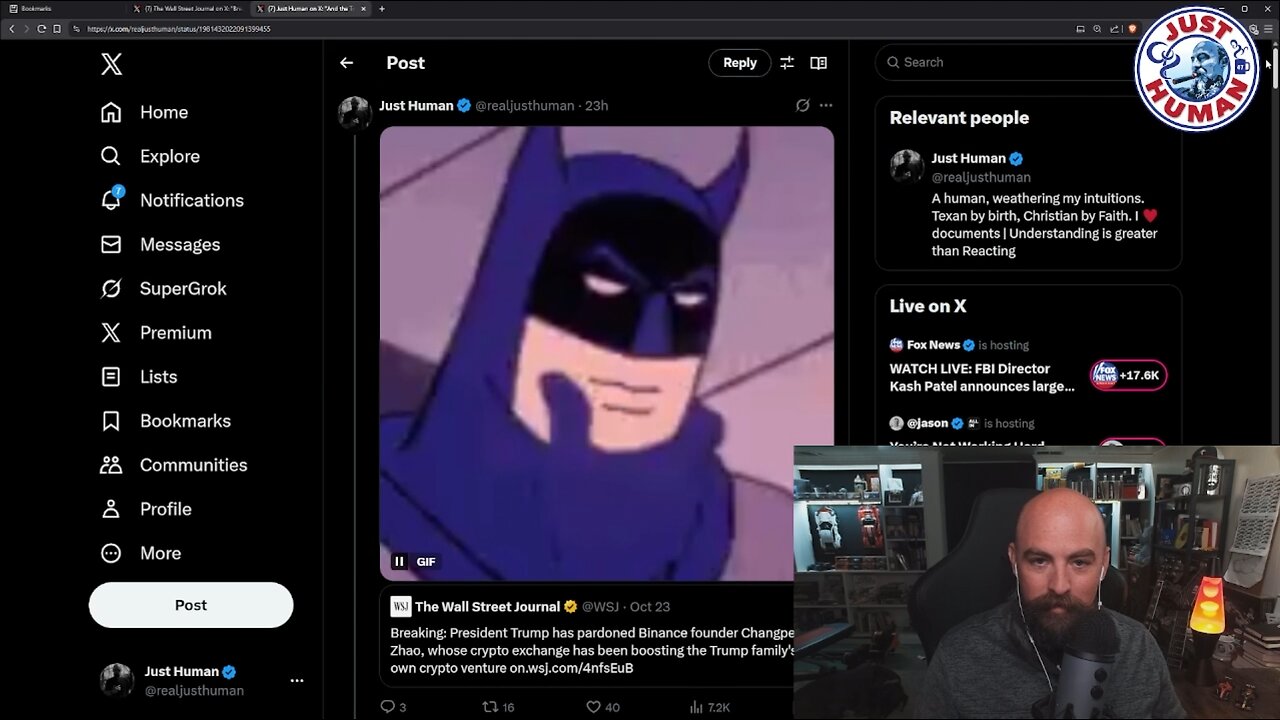Open a new browser tab
This screenshot has height=720, width=1280.
click(382, 8)
